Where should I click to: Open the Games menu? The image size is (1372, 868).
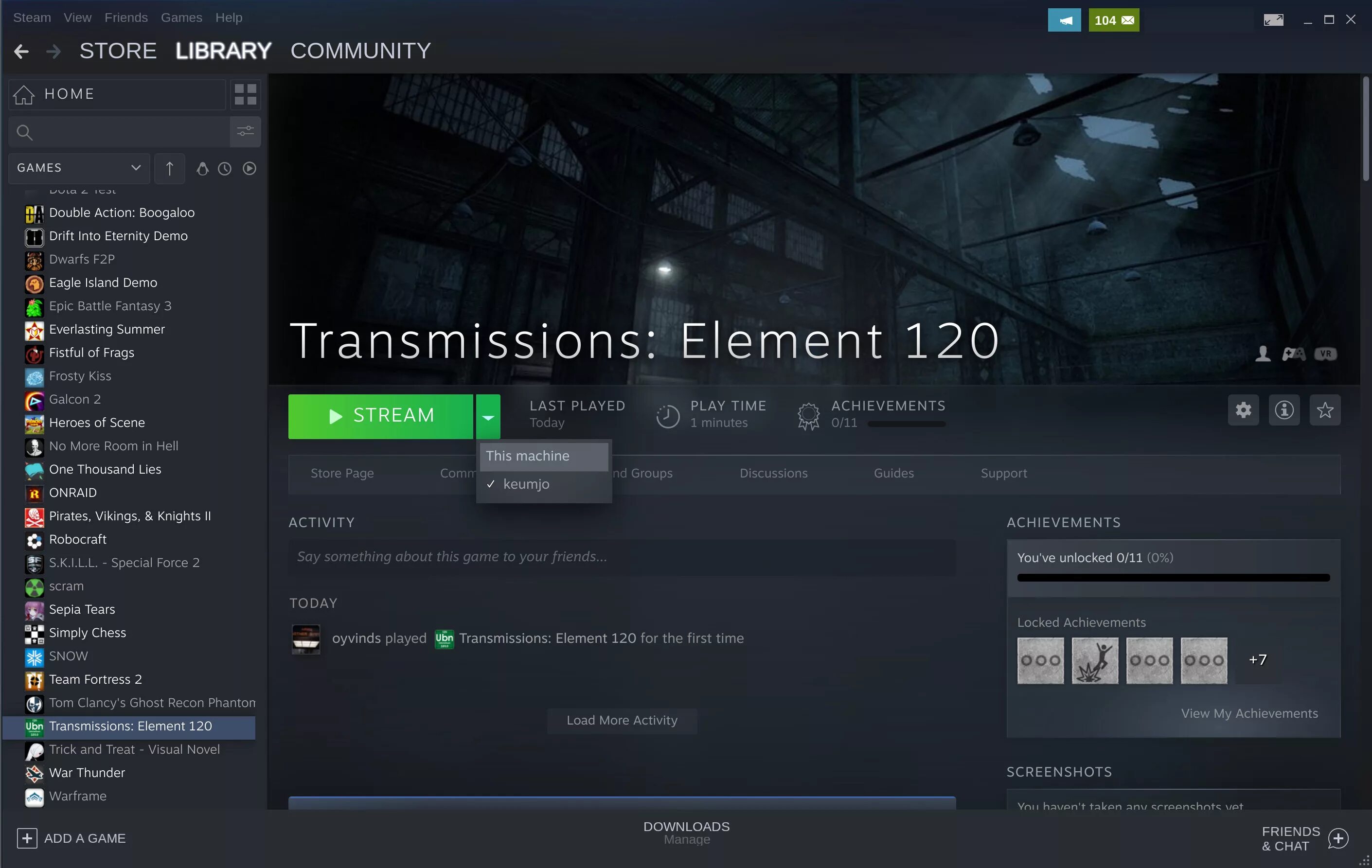181,18
